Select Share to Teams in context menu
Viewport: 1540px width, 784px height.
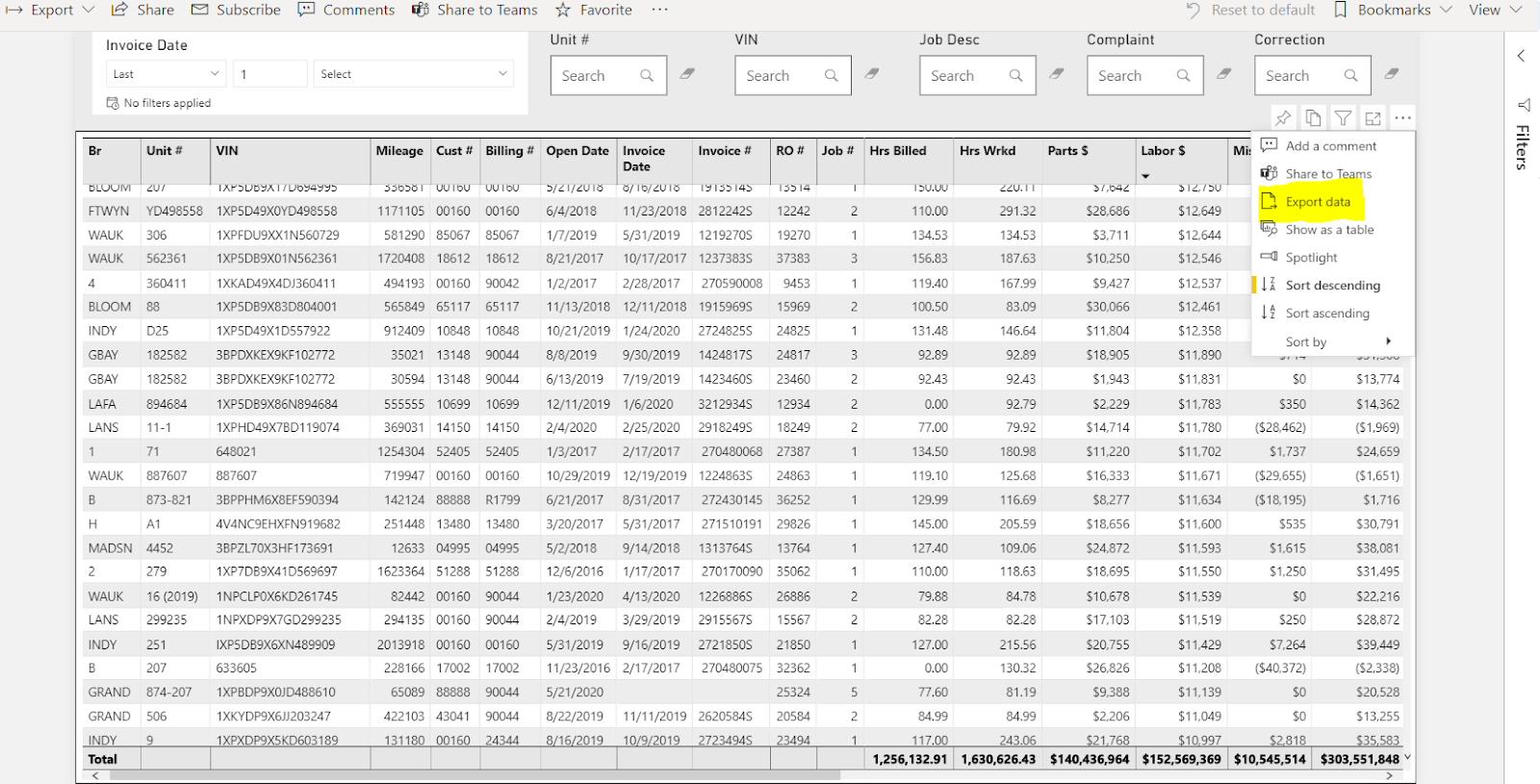[1332, 174]
